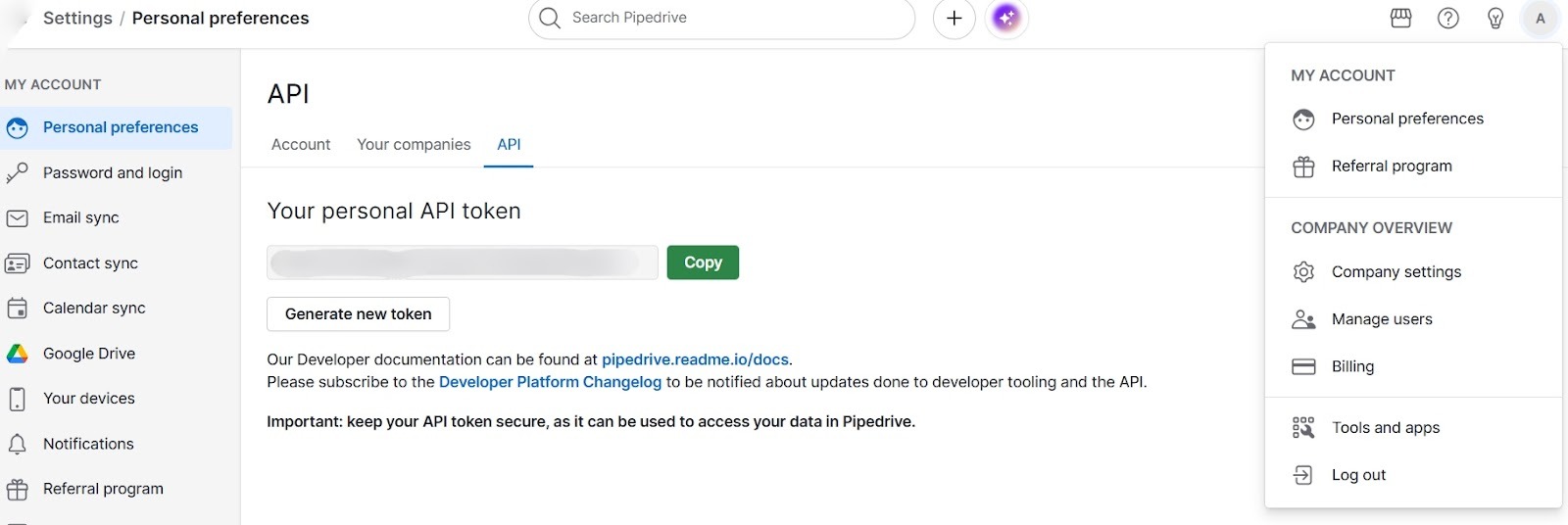Click the Company settings gear icon

tap(1303, 272)
